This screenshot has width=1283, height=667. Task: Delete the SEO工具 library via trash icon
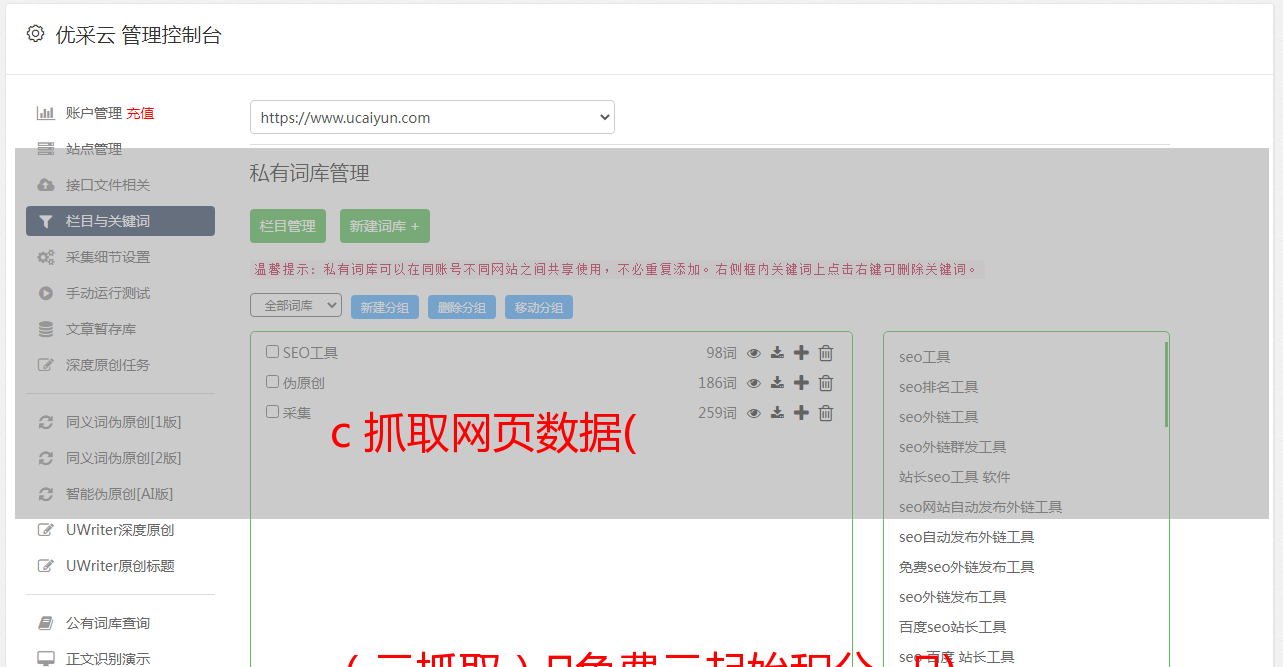(x=826, y=353)
